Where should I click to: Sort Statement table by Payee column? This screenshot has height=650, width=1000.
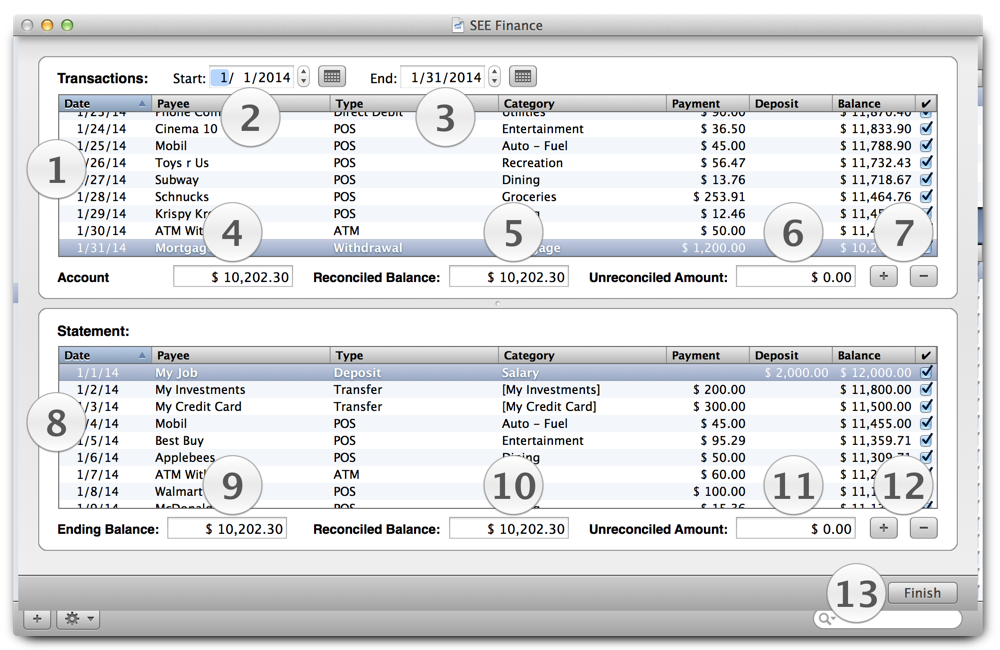point(240,355)
